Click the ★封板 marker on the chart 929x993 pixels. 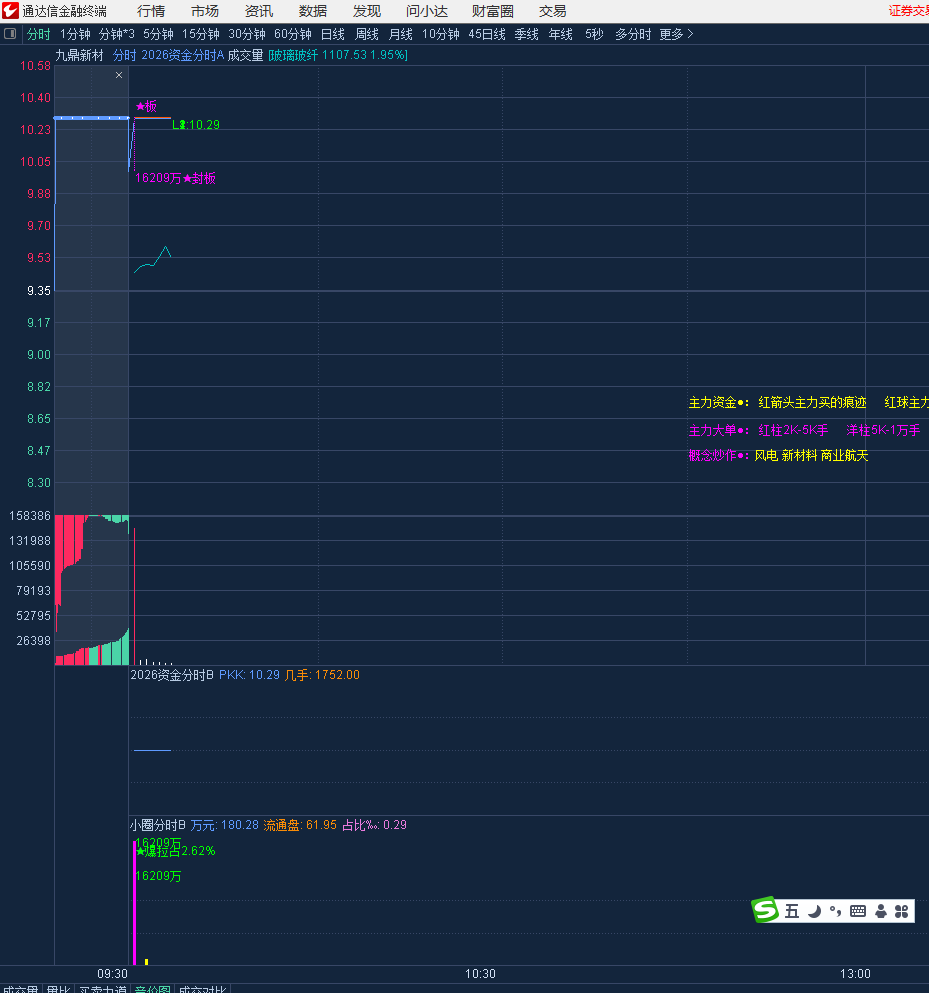pos(199,178)
